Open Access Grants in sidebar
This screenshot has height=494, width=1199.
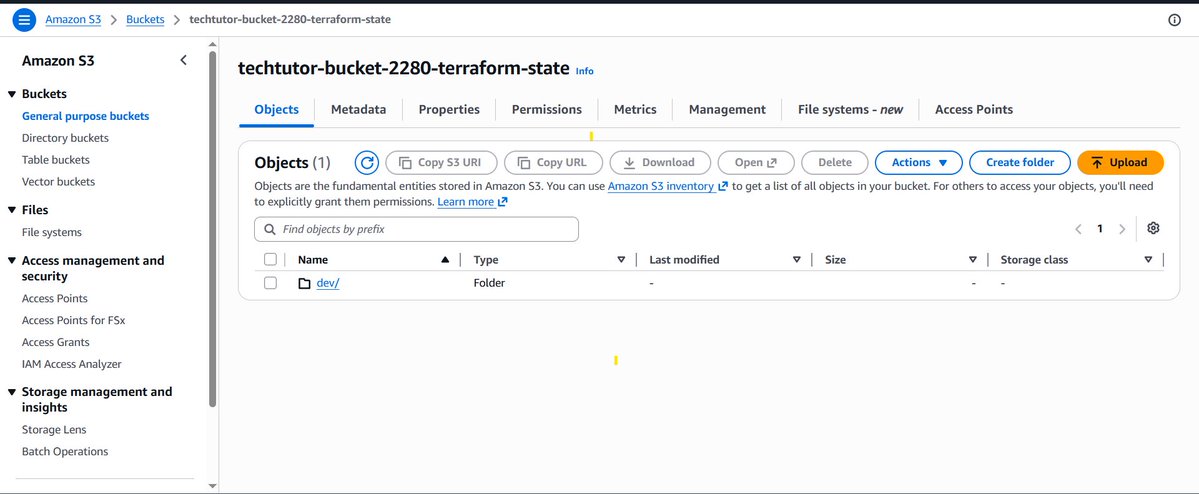(x=56, y=343)
